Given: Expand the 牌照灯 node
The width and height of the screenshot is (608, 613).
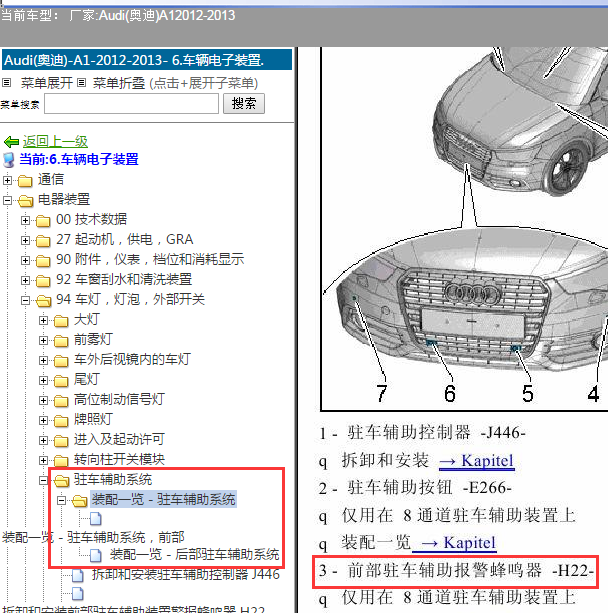Looking at the screenshot, I should point(43,420).
